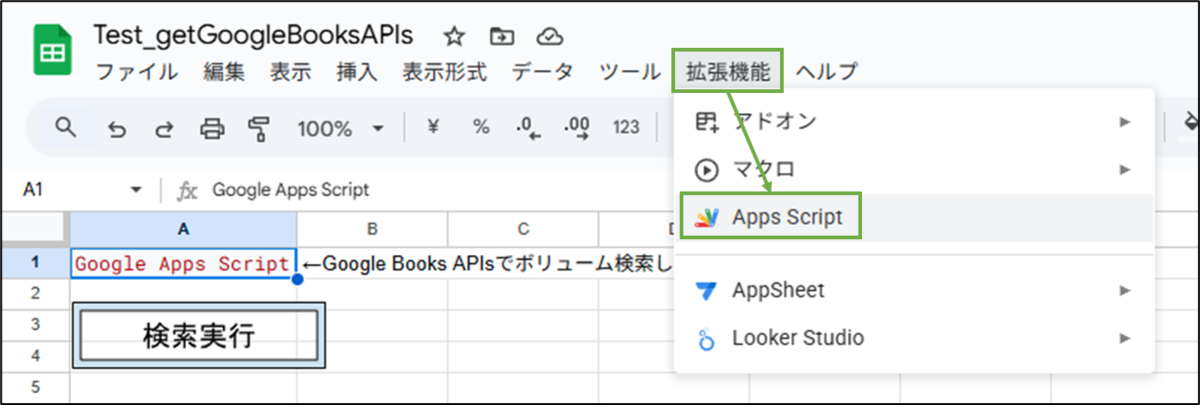
Task: Open the 表示形式 menu
Action: click(x=444, y=71)
